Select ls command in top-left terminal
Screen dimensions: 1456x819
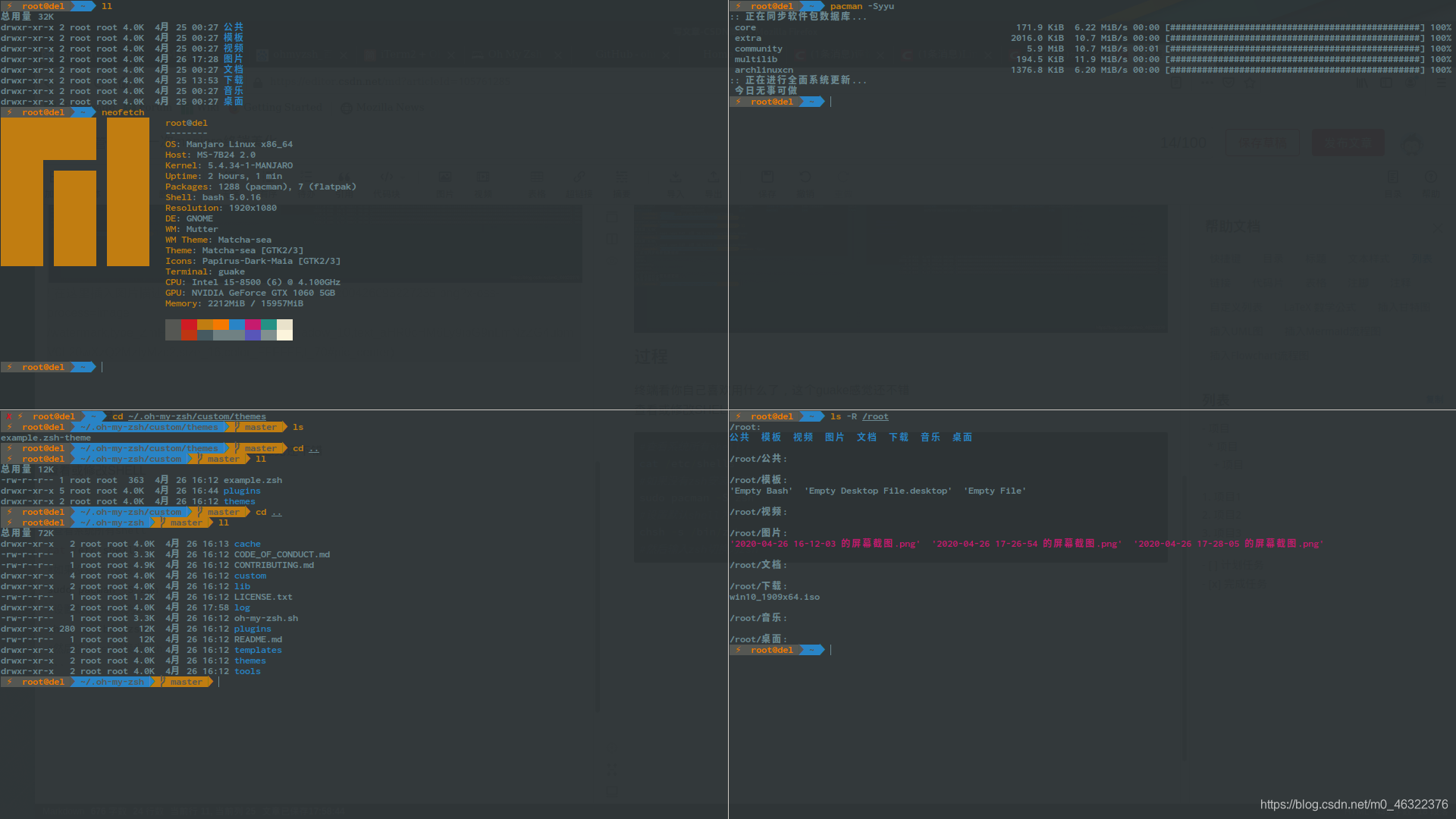coord(106,5)
